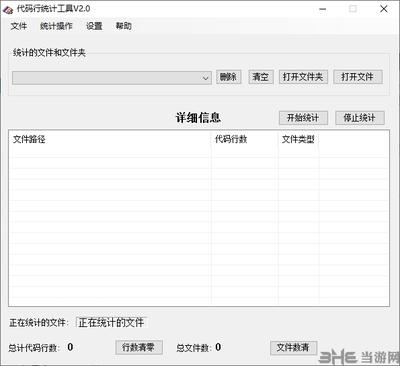Image resolution: width=400 pixels, height=366 pixels.
Task: Click the app icon in title bar
Action: coord(8,9)
